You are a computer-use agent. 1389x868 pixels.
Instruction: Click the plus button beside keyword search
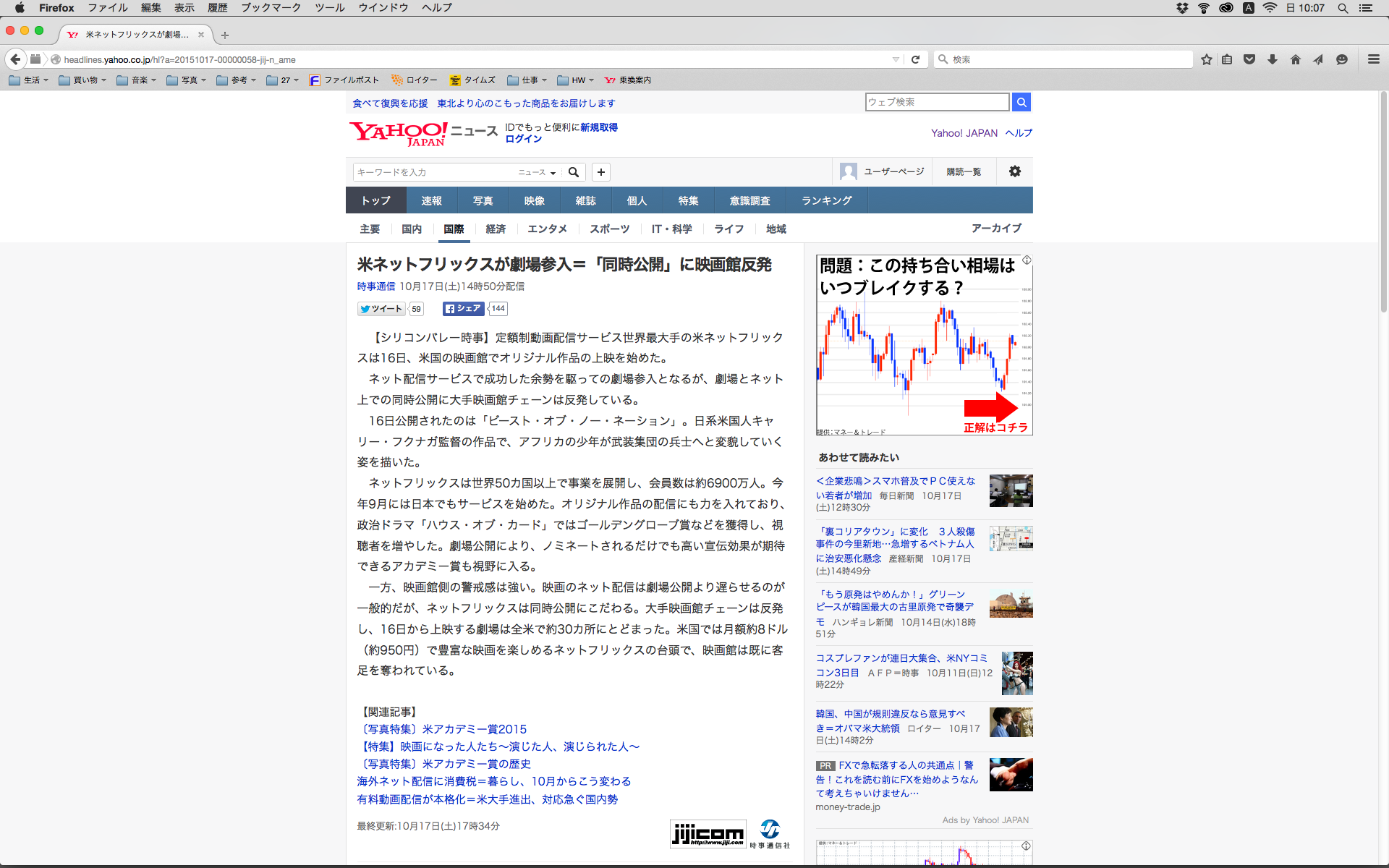(600, 172)
